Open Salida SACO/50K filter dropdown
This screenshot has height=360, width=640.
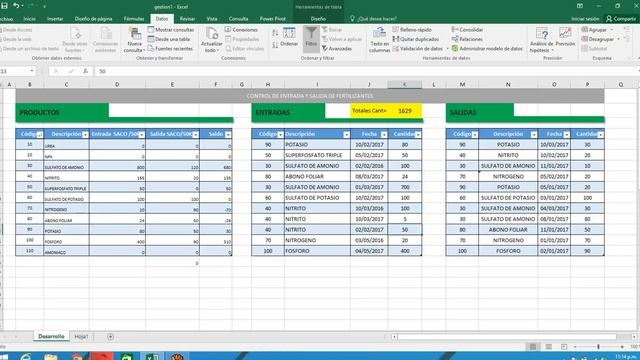(196, 135)
